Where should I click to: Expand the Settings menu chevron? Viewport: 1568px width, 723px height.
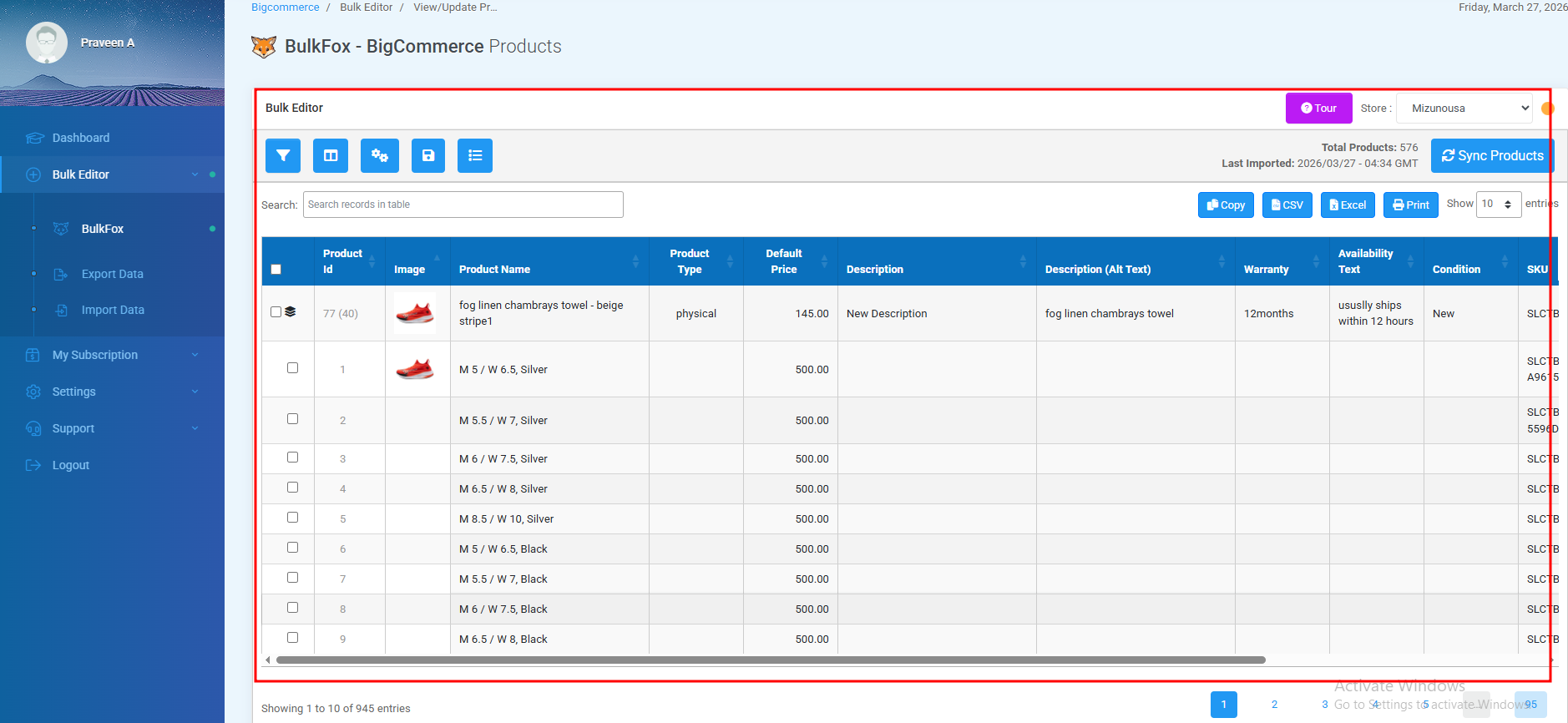pos(195,392)
